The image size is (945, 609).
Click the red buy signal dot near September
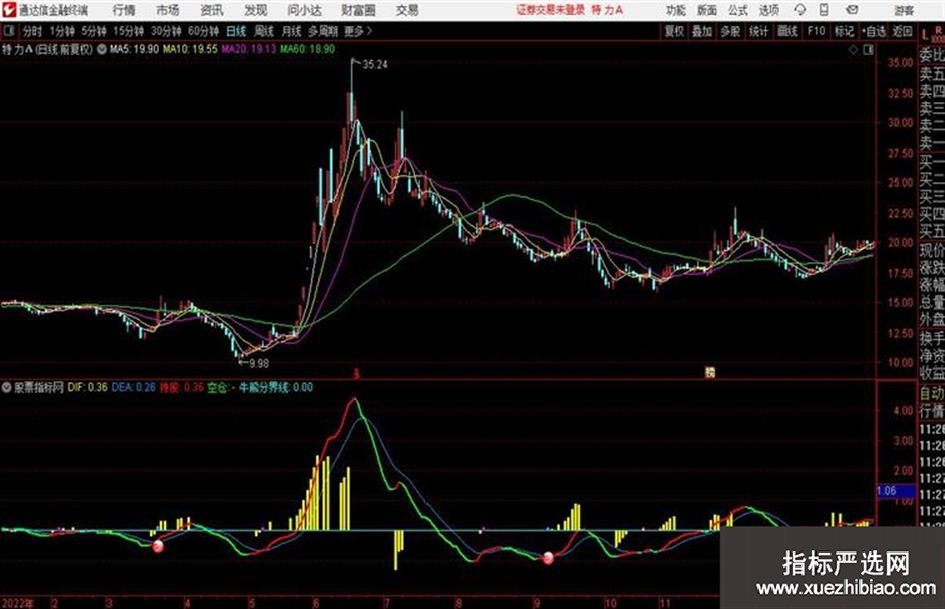(548, 558)
